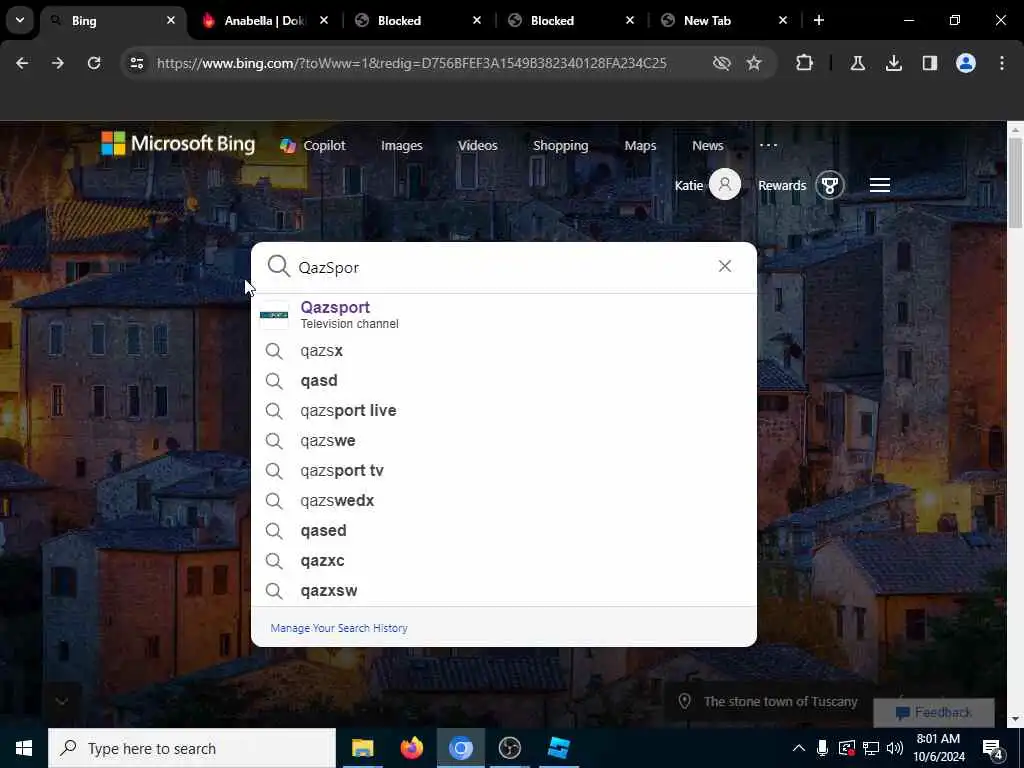Bookmark this page with the star

[x=754, y=63]
